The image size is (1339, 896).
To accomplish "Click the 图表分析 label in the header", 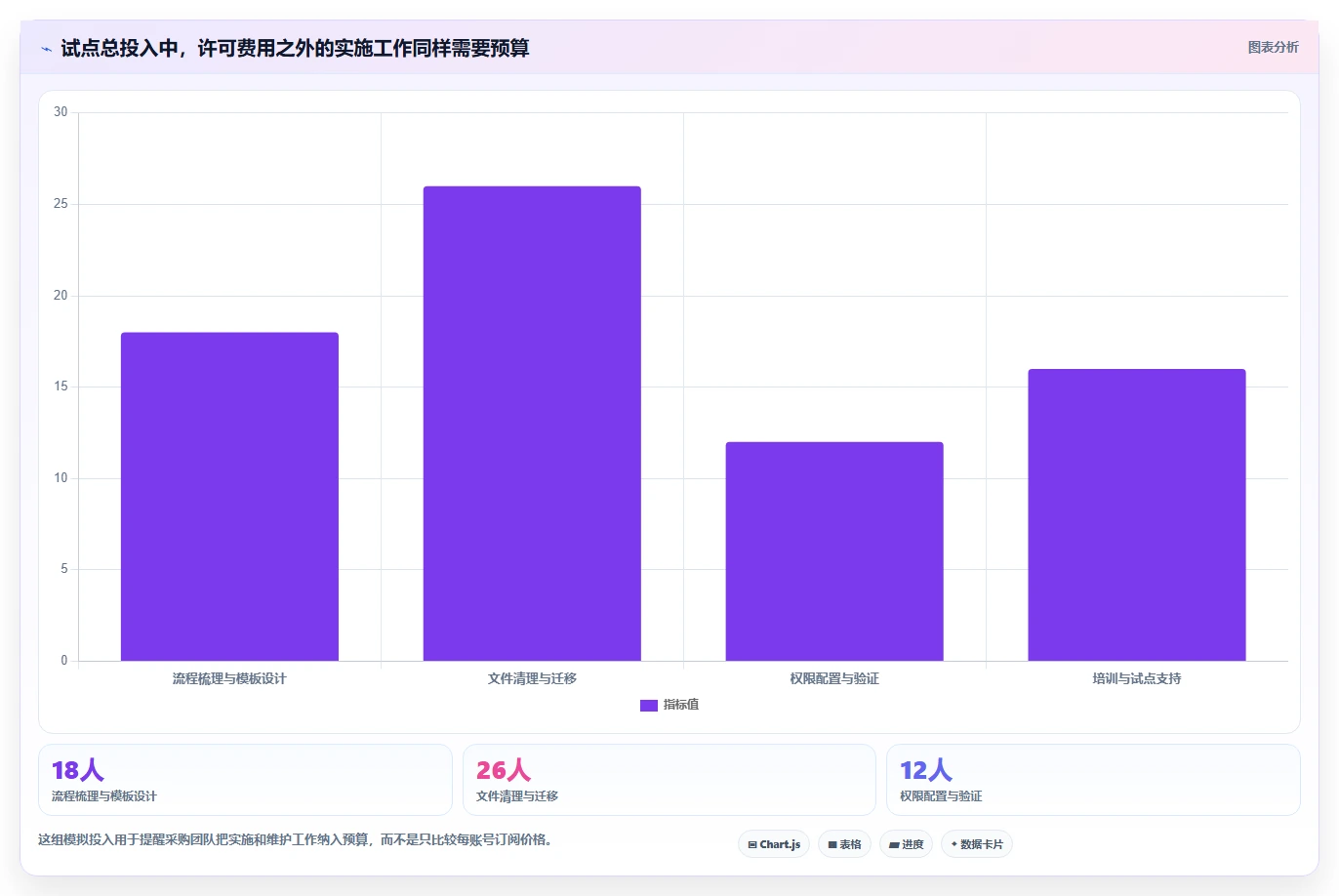I will coord(1273,47).
